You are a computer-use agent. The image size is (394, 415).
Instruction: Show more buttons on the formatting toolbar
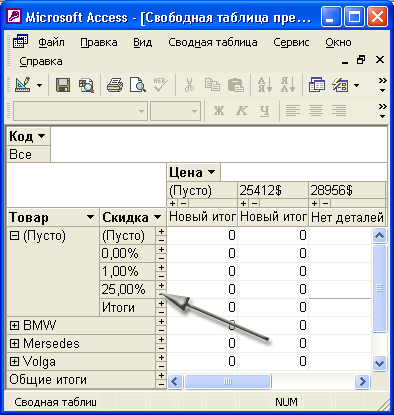click(382, 111)
